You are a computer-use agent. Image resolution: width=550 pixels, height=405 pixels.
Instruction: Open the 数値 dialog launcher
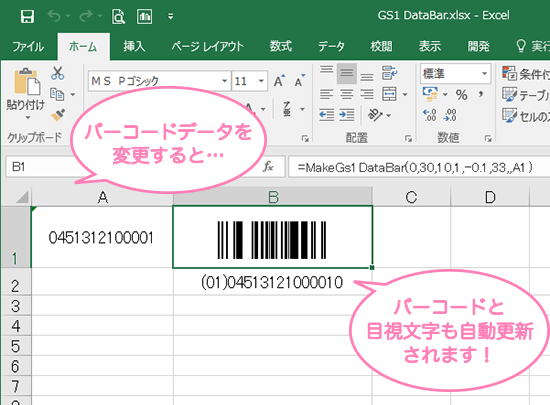pyautogui.click(x=488, y=139)
